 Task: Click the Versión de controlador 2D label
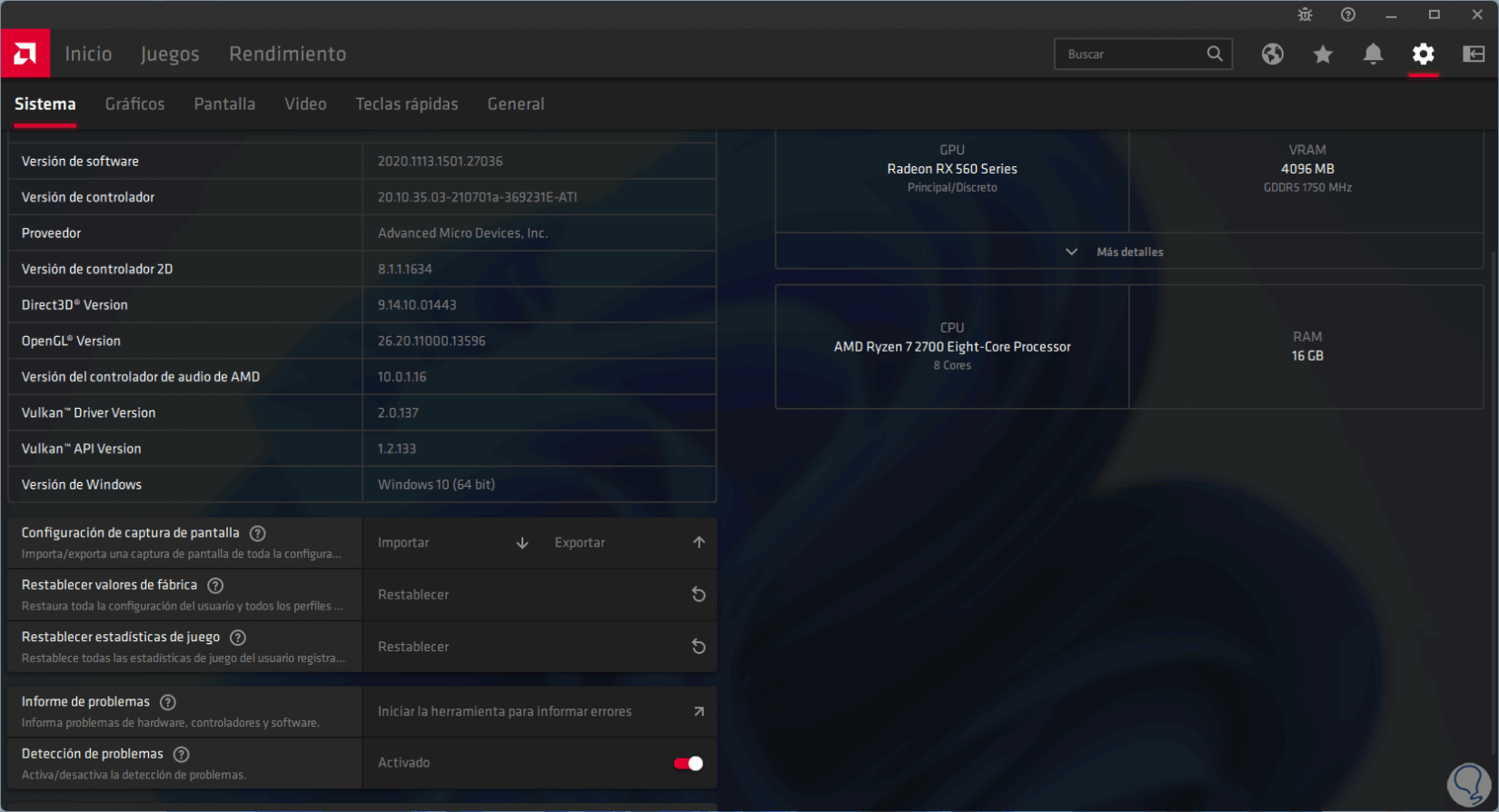97,269
